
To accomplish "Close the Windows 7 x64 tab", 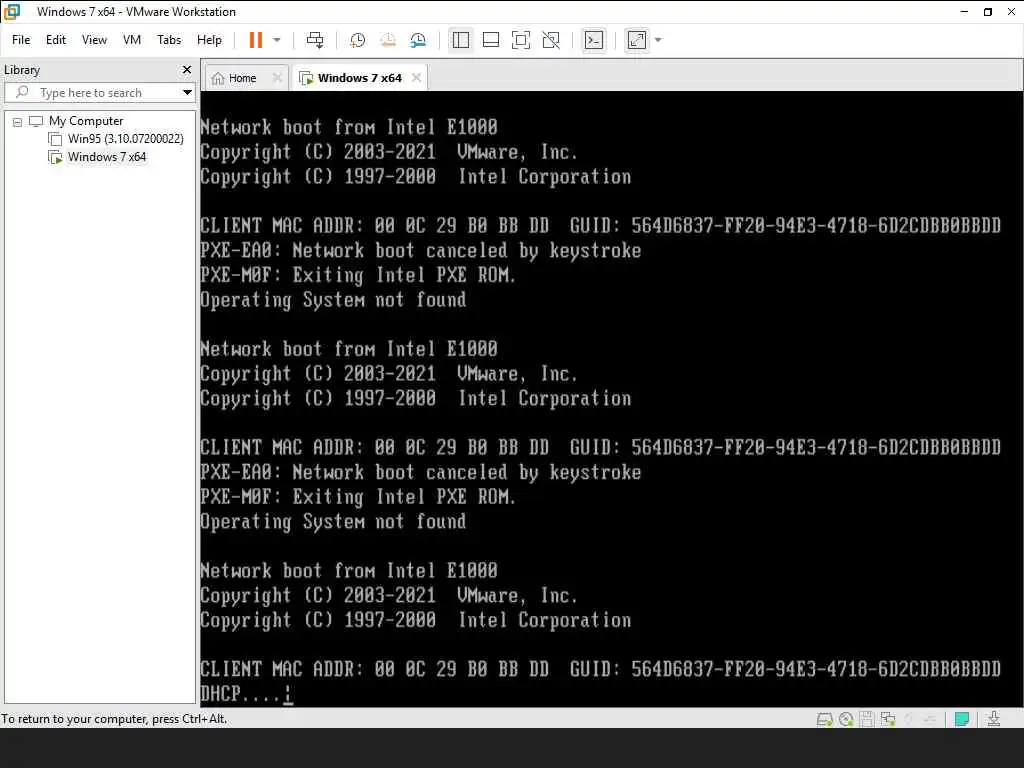I will tap(416, 78).
